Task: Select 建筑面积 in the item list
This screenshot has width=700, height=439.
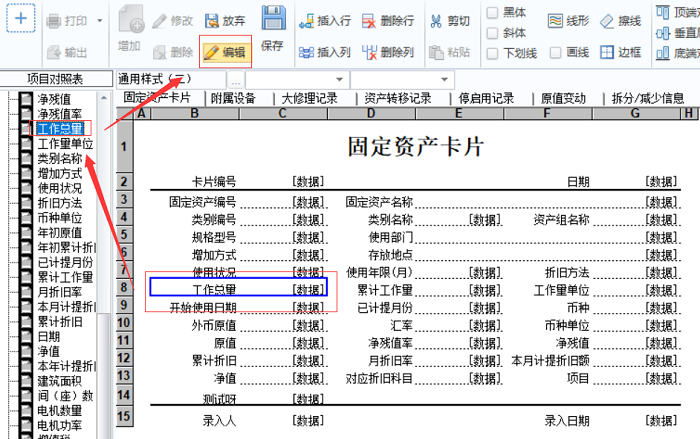Action: [60, 380]
